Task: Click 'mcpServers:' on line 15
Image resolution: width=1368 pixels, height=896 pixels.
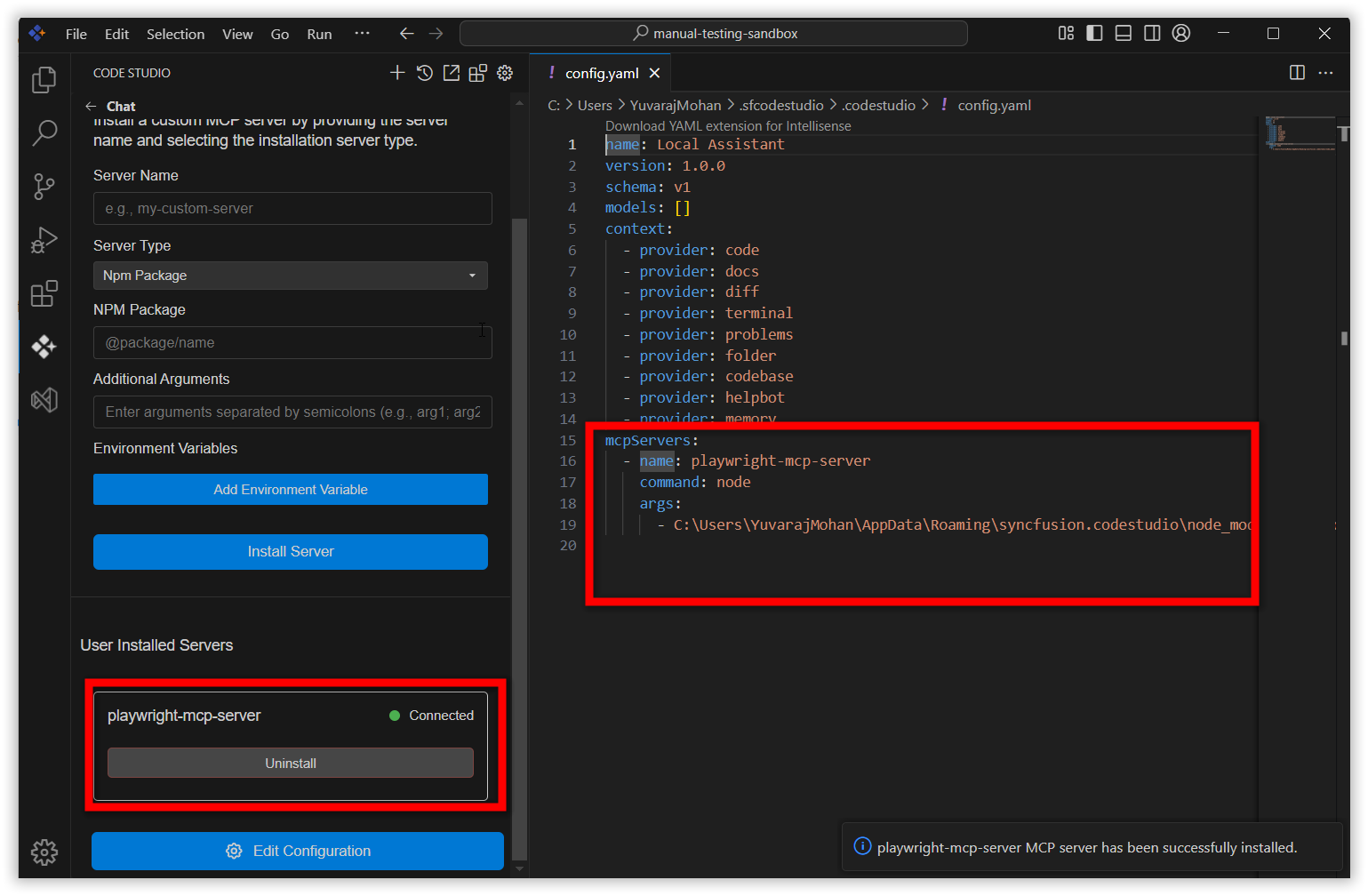Action: [x=652, y=440]
